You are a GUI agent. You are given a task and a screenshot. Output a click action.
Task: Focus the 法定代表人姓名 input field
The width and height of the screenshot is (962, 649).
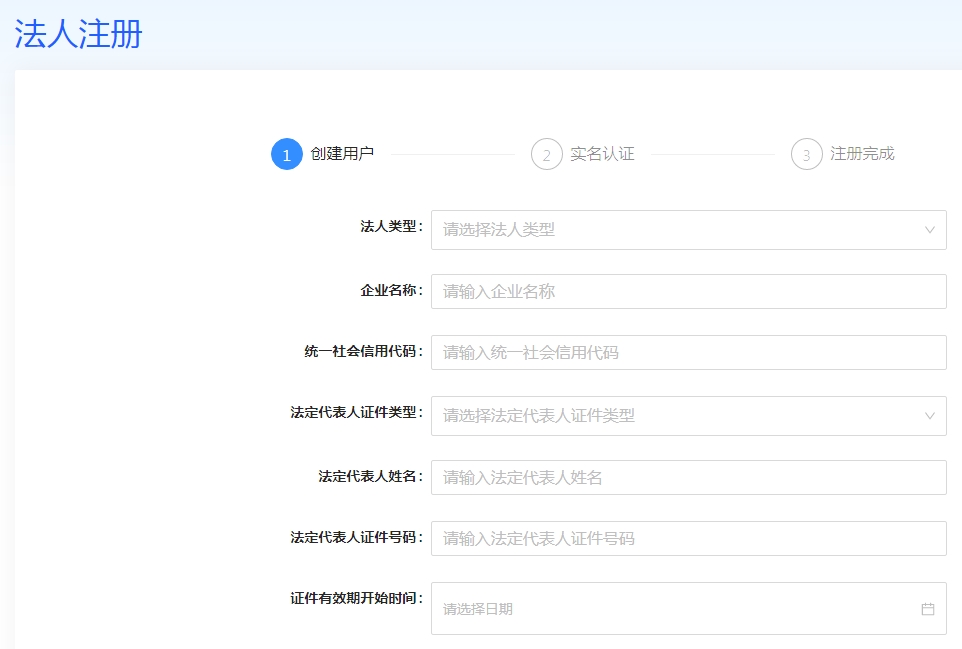pos(688,478)
